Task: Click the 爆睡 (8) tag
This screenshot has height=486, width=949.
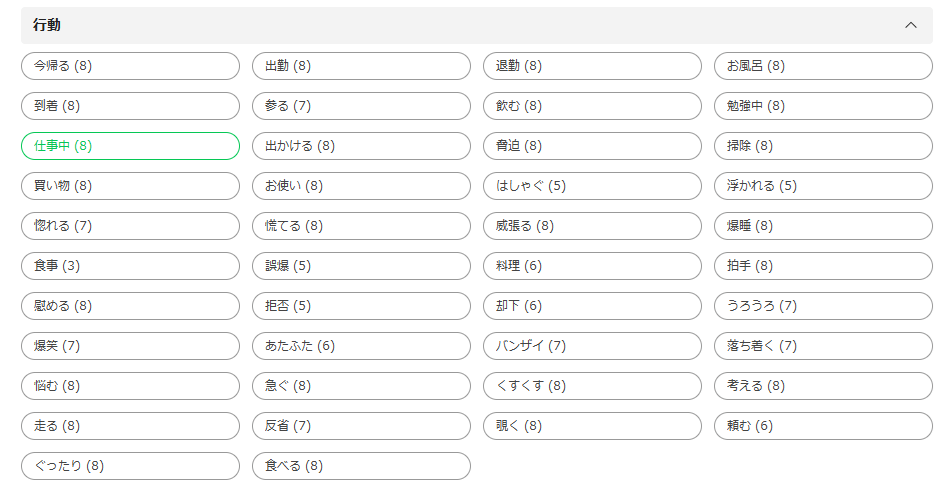Action: (x=823, y=226)
